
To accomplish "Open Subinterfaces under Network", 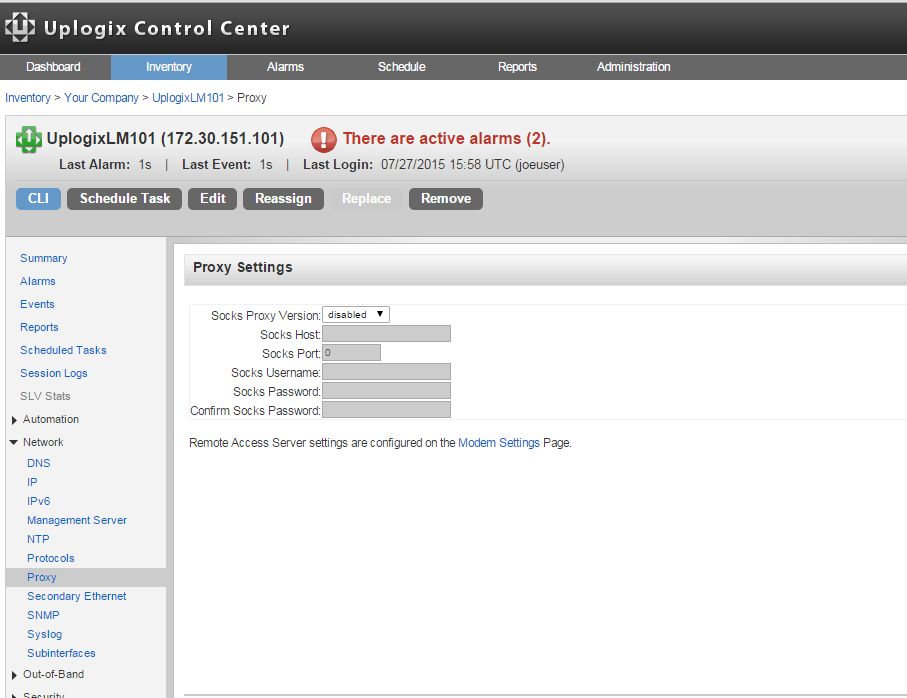I will [x=61, y=653].
